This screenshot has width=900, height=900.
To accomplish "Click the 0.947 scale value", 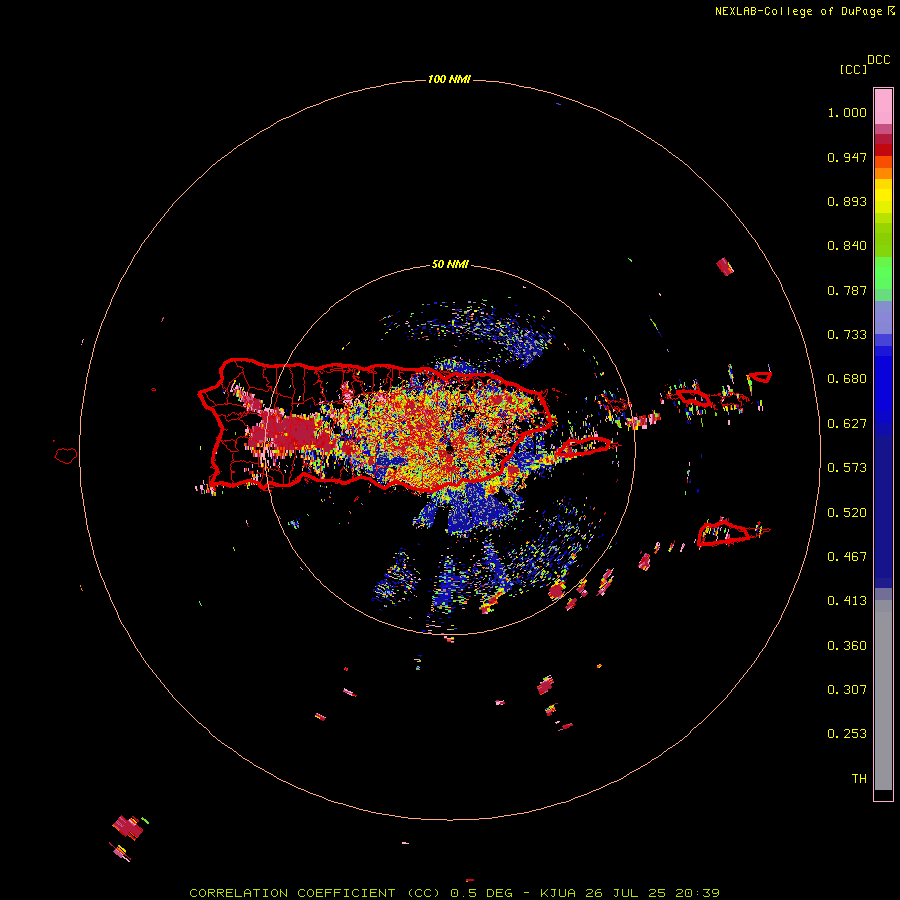I will [x=847, y=157].
